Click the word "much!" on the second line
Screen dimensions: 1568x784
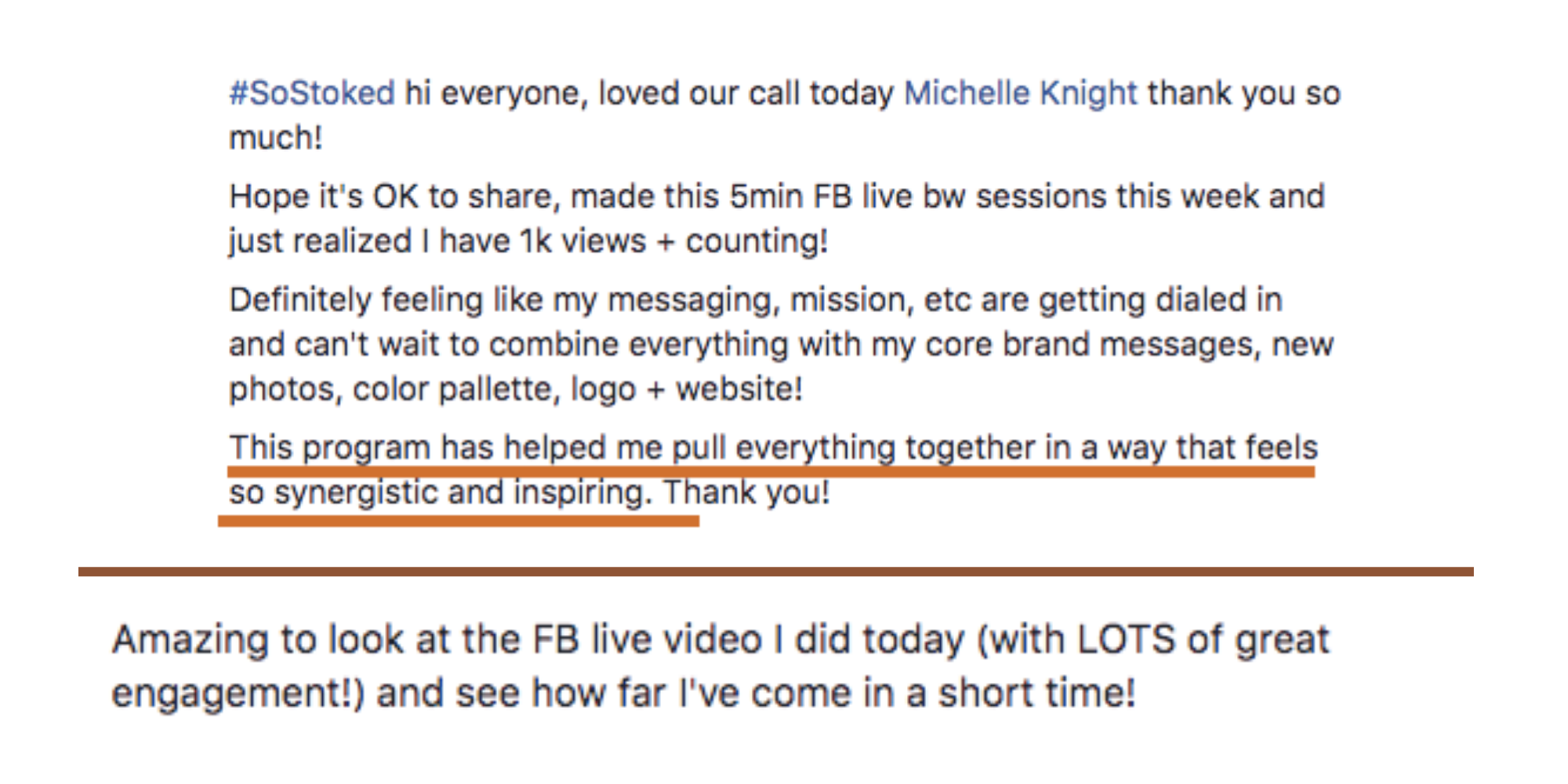(x=275, y=138)
